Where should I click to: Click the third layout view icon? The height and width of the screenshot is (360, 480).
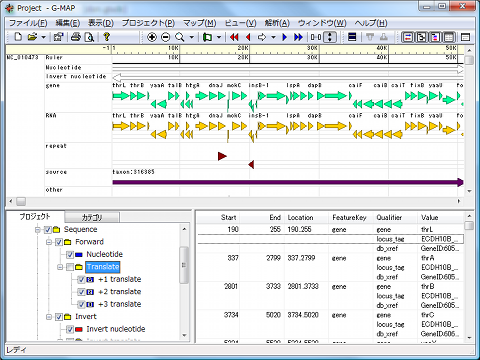435,37
